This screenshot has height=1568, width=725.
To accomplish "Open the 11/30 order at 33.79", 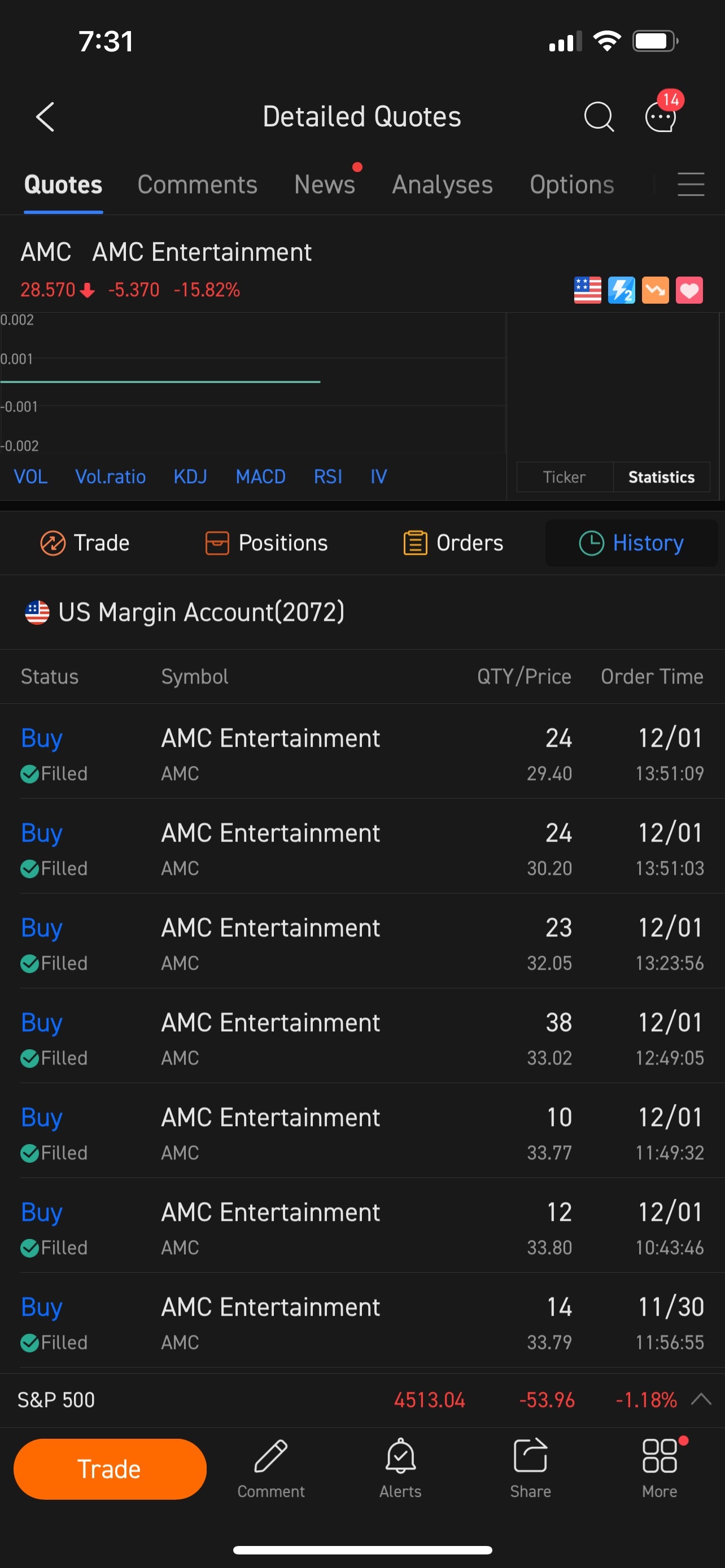I will click(x=362, y=1321).
